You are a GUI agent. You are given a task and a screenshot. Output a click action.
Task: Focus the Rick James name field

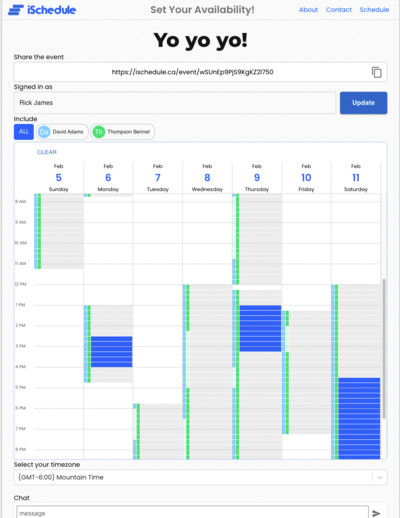(x=175, y=103)
